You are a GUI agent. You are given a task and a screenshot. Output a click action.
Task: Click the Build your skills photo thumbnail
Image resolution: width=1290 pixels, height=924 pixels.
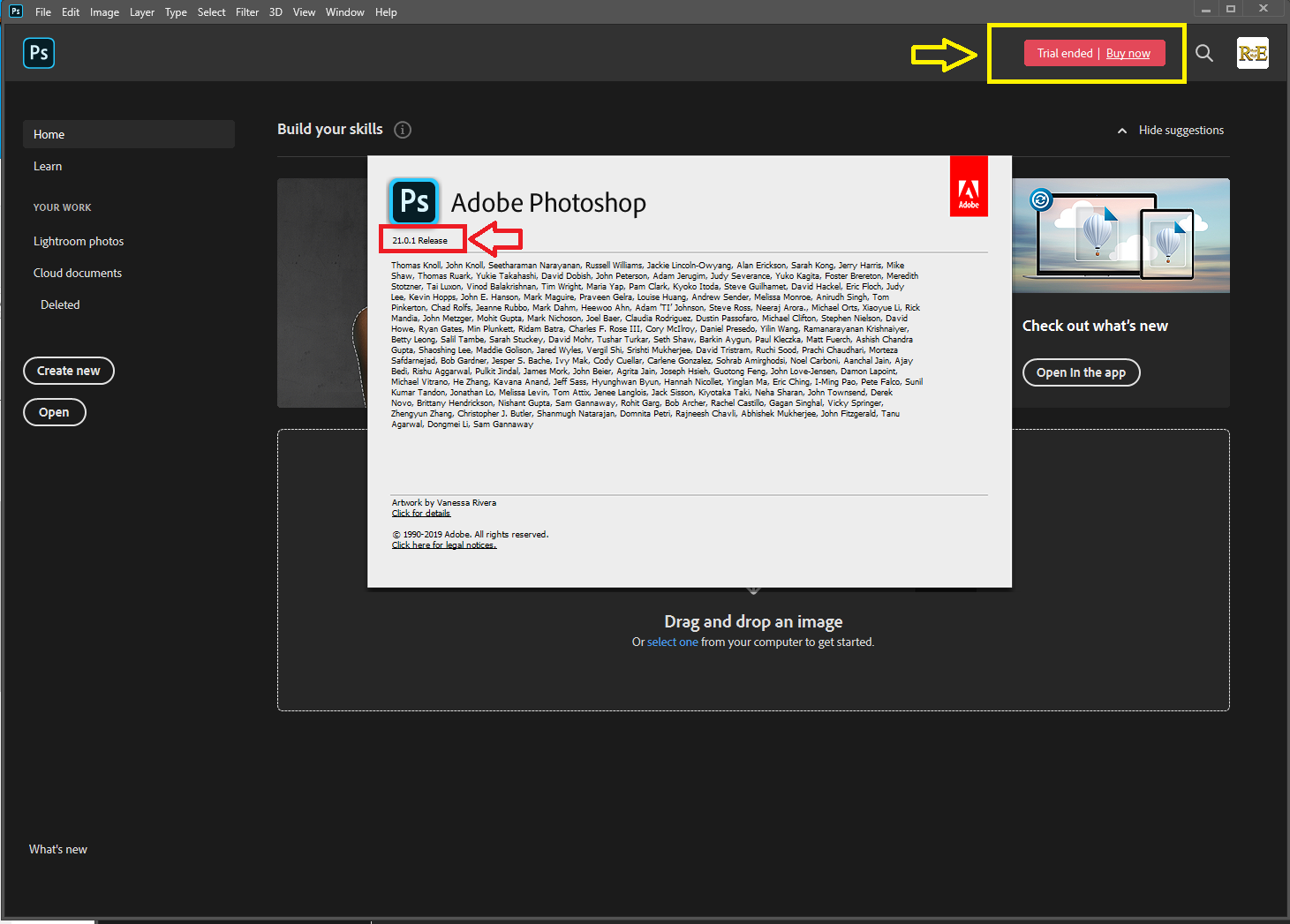(x=322, y=293)
